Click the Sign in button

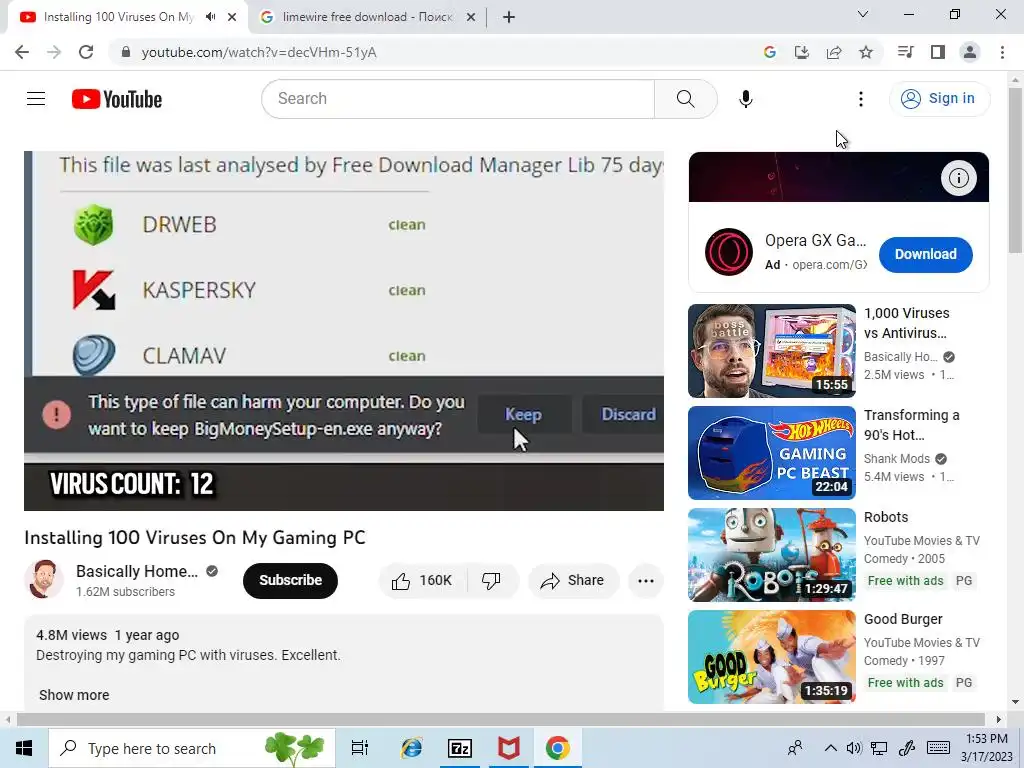(939, 99)
